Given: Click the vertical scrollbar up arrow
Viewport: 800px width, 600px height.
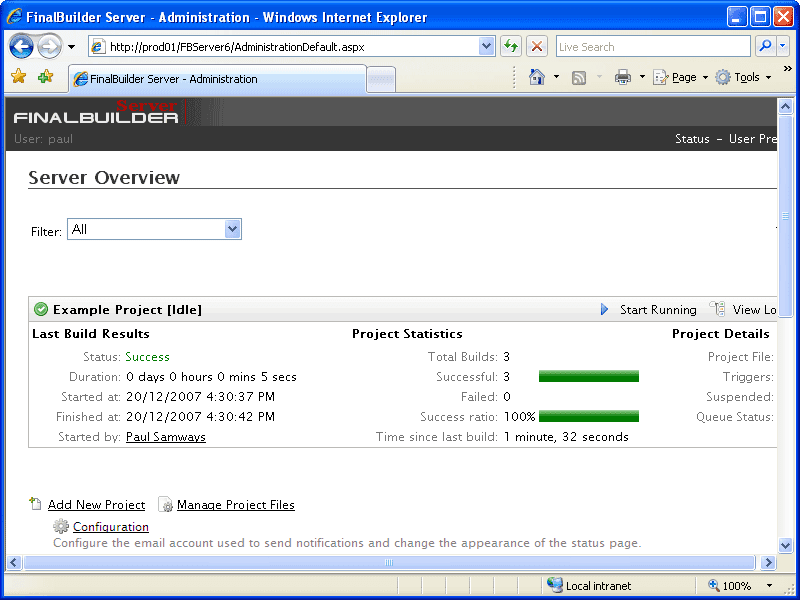Looking at the screenshot, I should [x=785, y=107].
